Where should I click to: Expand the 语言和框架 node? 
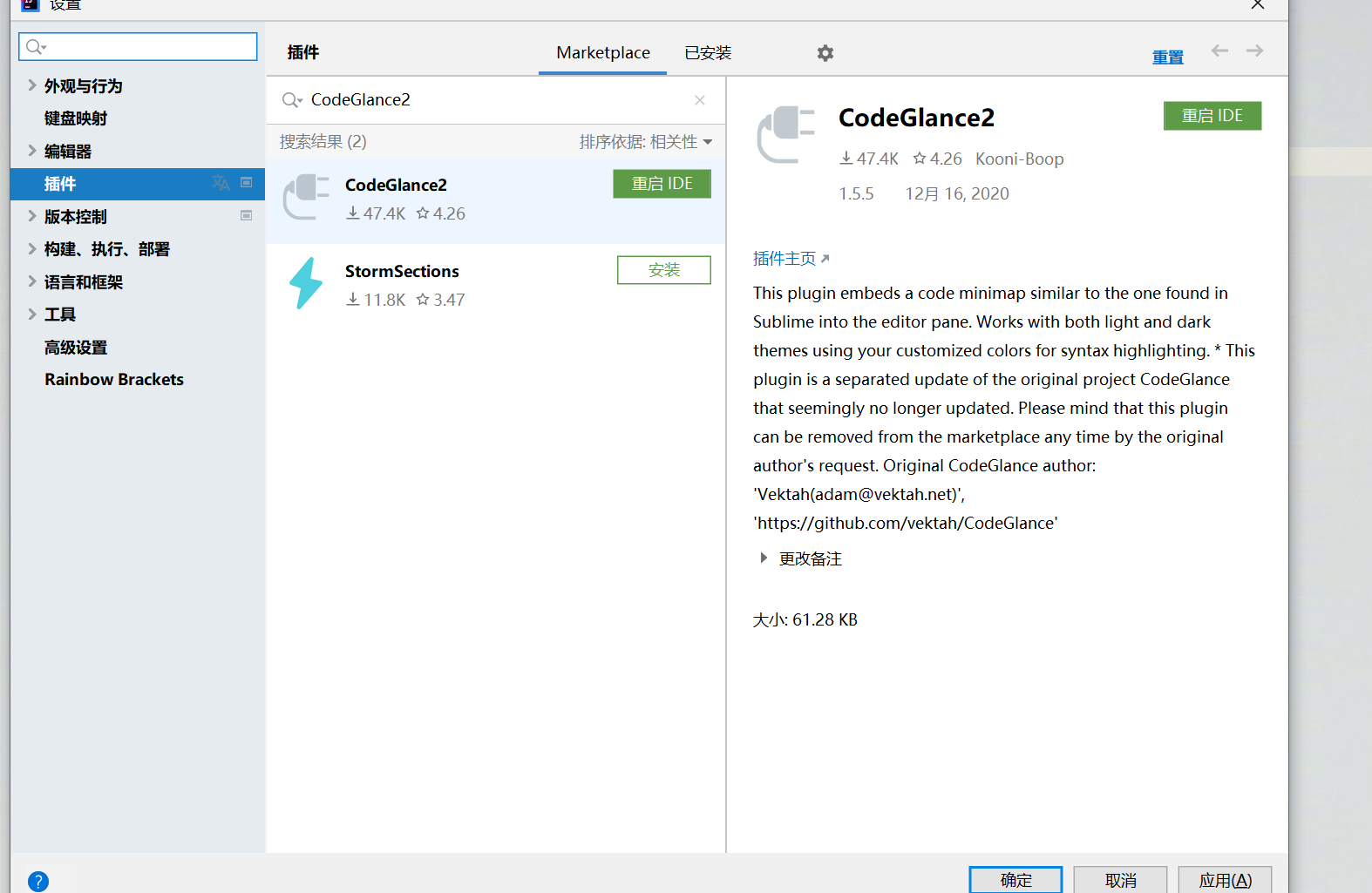click(x=32, y=281)
